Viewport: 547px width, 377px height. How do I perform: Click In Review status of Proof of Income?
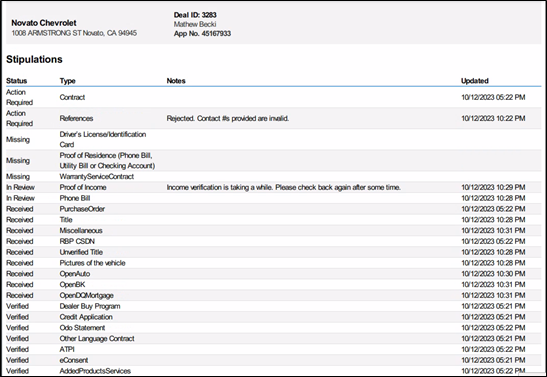click(x=20, y=187)
